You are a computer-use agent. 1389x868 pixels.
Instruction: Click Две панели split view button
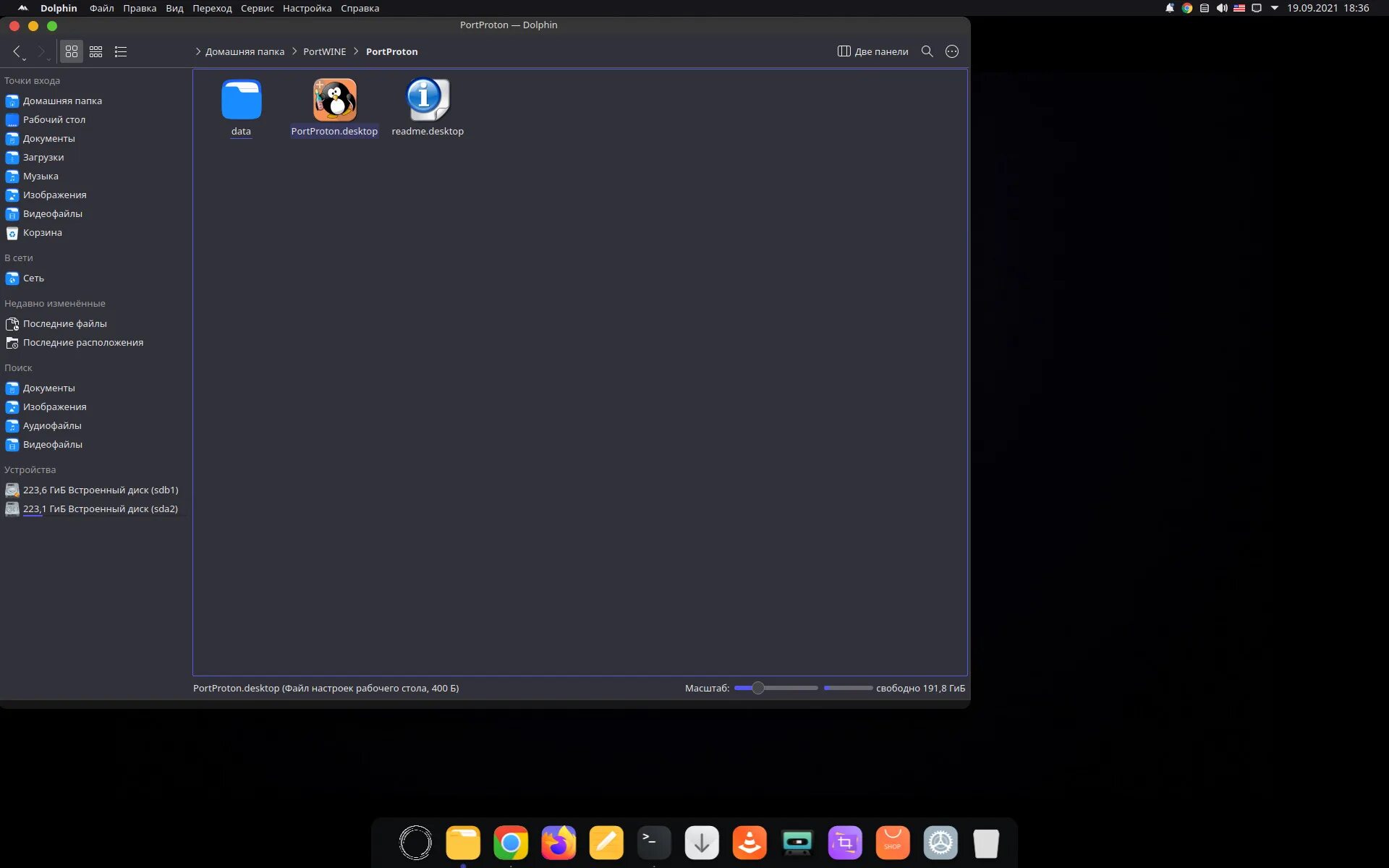(x=872, y=51)
